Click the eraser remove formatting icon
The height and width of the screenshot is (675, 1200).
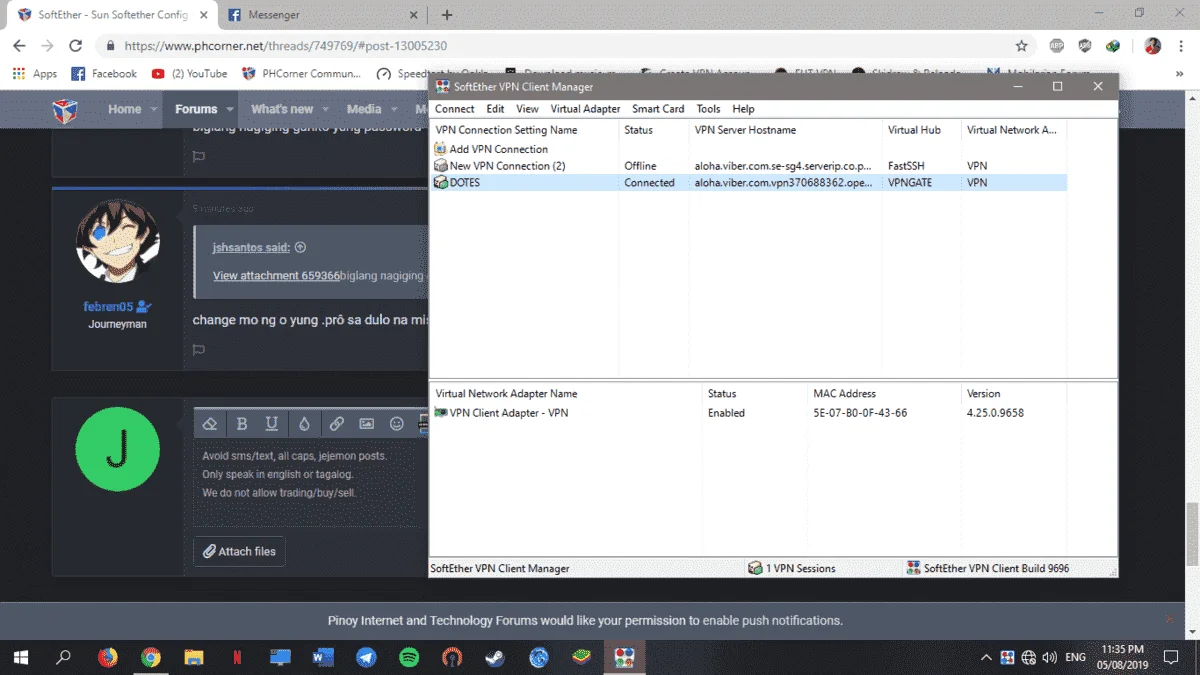click(x=210, y=424)
